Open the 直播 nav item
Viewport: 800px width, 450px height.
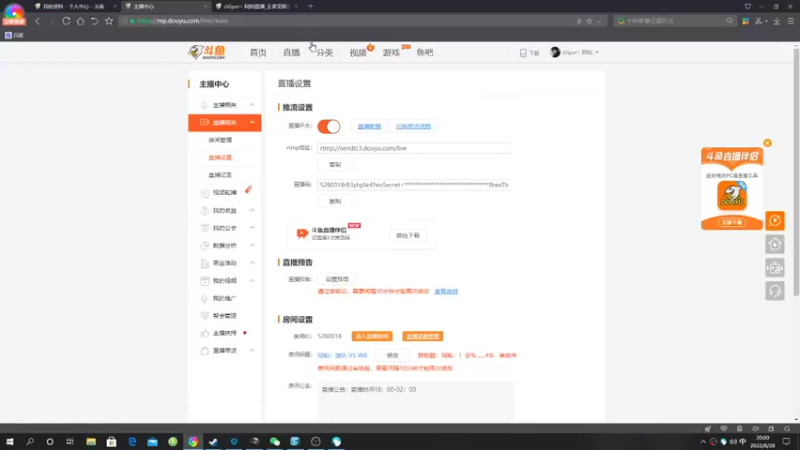pos(291,52)
